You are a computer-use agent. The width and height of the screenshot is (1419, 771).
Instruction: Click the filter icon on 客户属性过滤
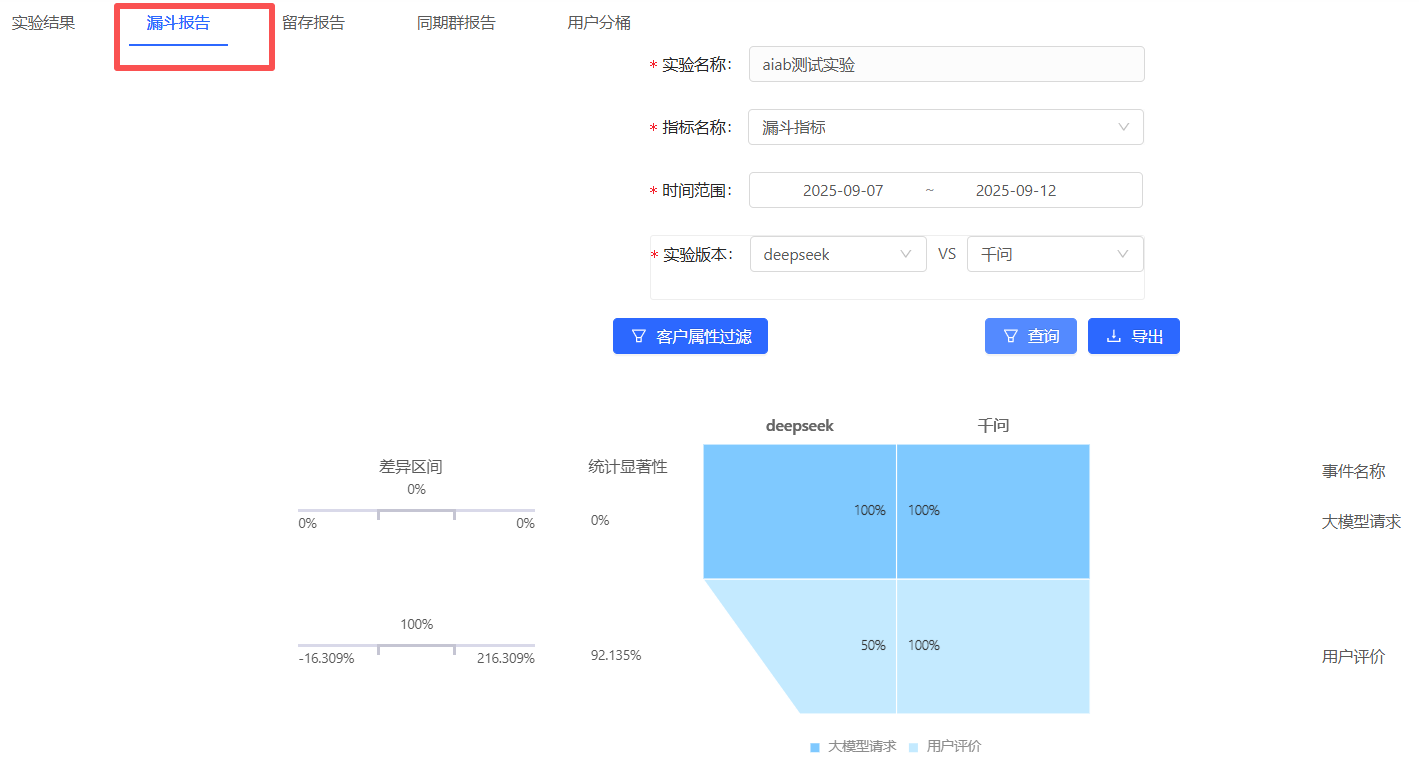click(638, 336)
